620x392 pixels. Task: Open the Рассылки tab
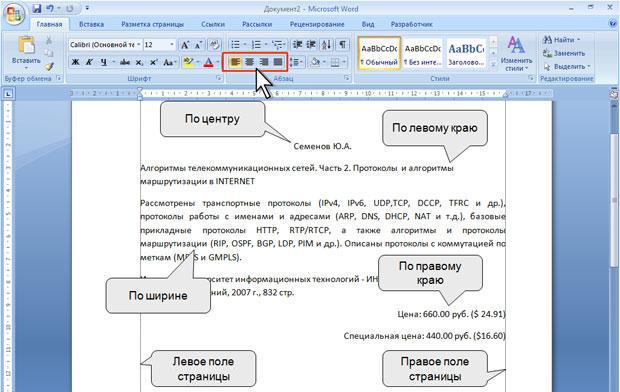pyautogui.click(x=257, y=24)
